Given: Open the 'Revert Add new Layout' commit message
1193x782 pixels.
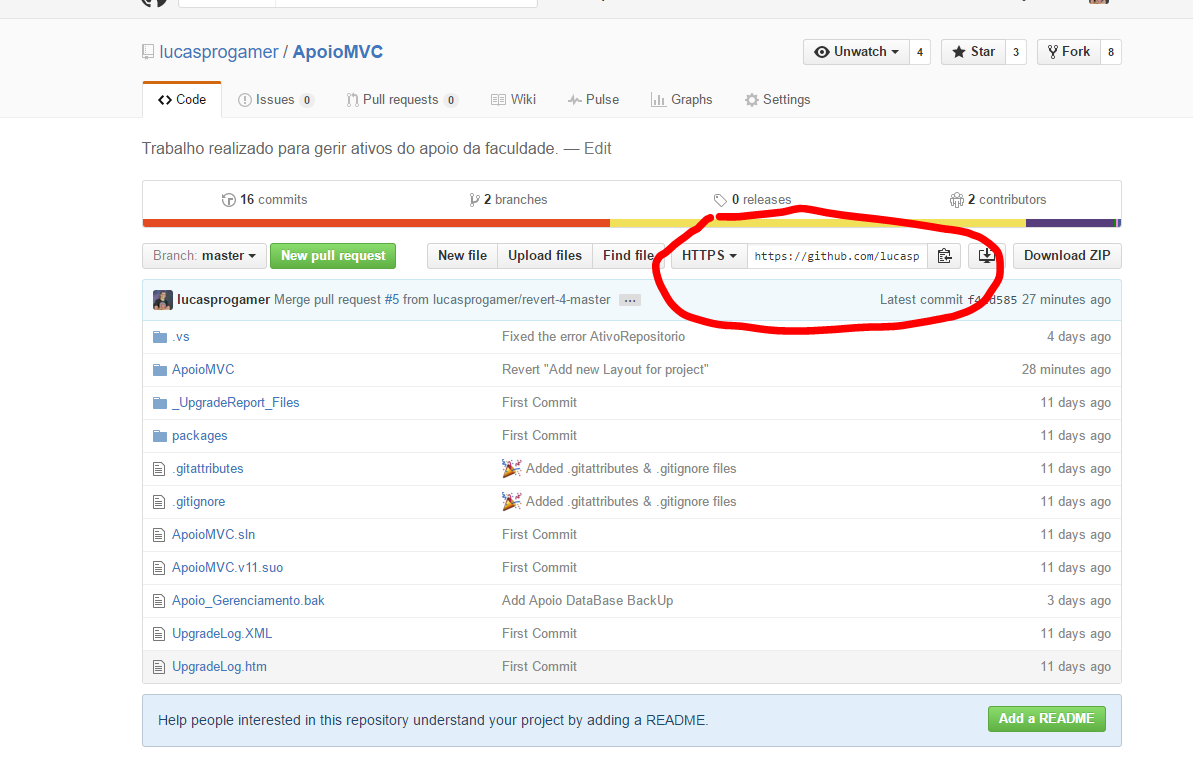Looking at the screenshot, I should [605, 370].
